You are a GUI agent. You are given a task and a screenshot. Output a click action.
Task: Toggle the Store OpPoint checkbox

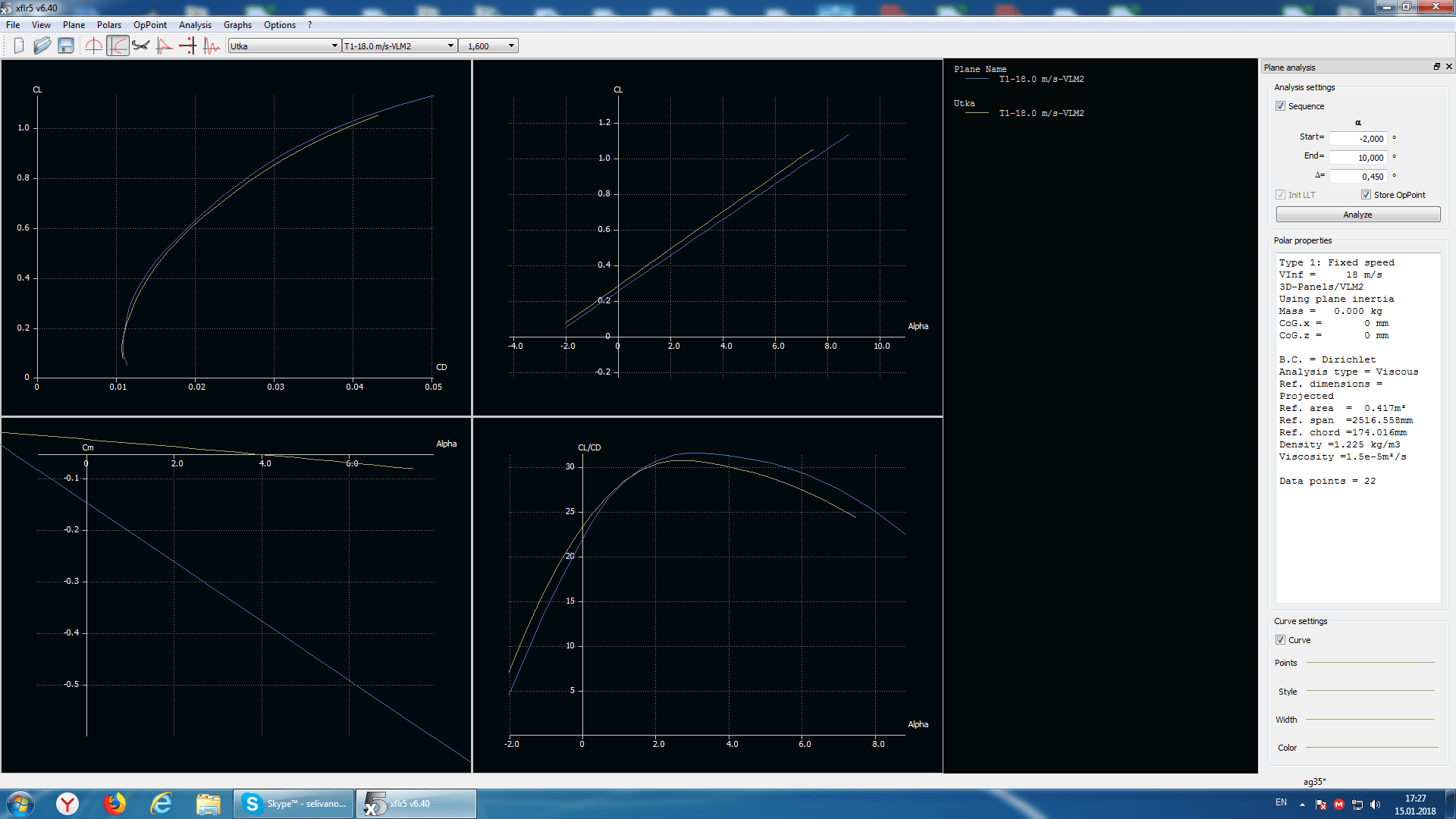click(1366, 195)
